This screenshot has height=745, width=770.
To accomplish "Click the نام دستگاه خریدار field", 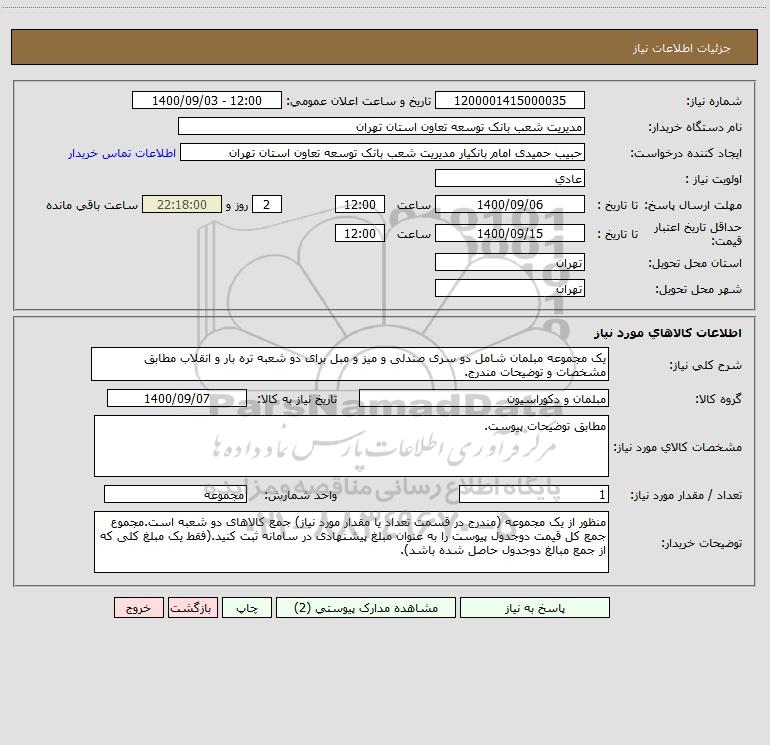I will pos(381,126).
